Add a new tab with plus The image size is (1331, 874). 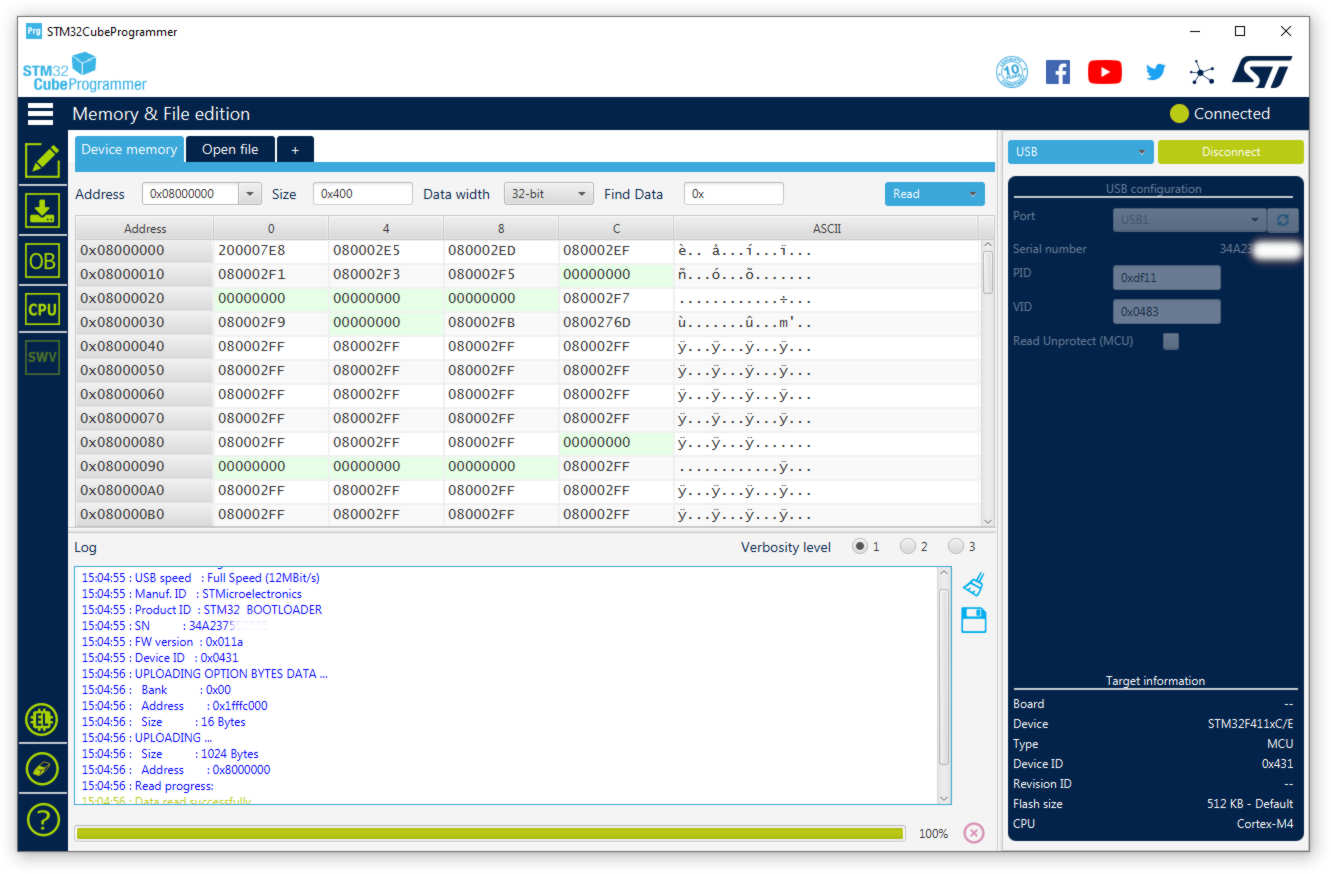click(295, 149)
